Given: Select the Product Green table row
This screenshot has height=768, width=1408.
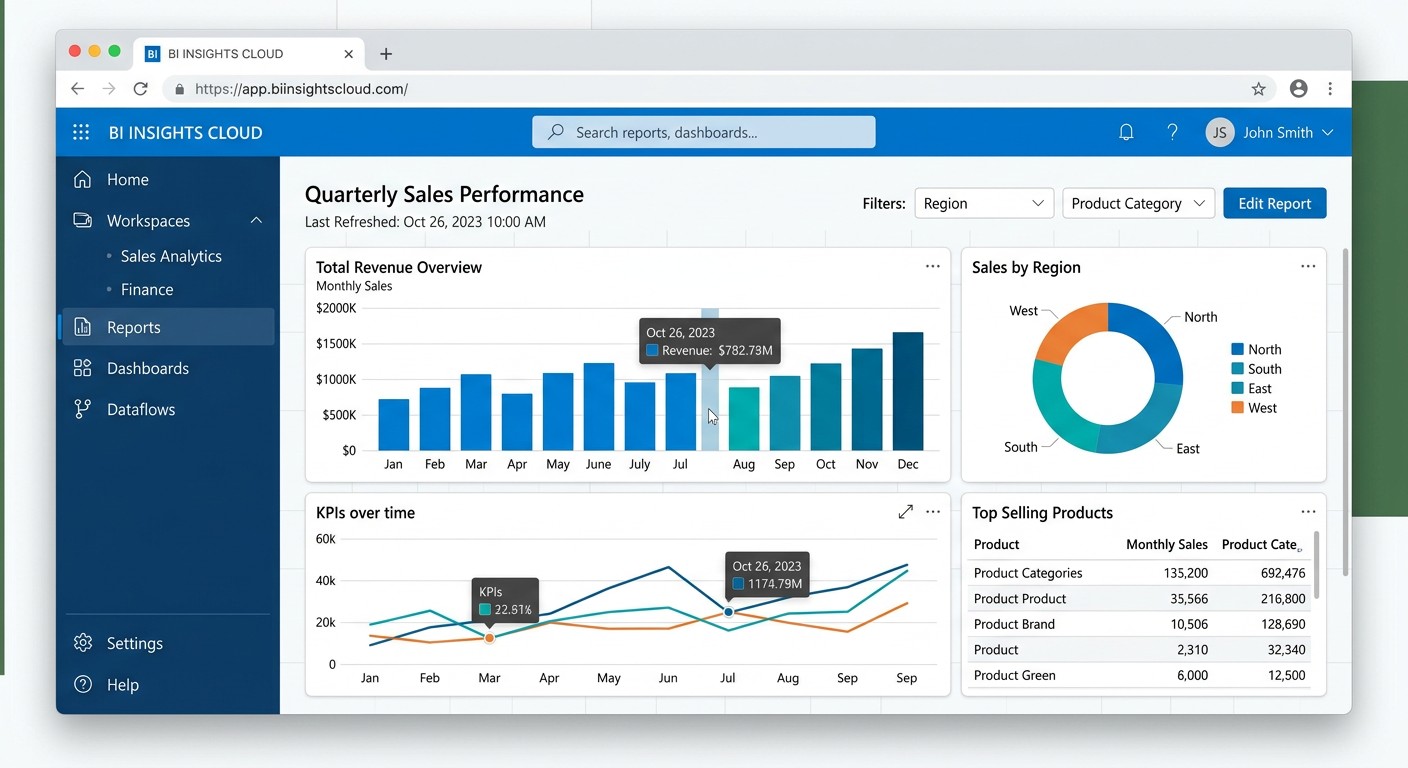Looking at the screenshot, I should click(x=1139, y=675).
